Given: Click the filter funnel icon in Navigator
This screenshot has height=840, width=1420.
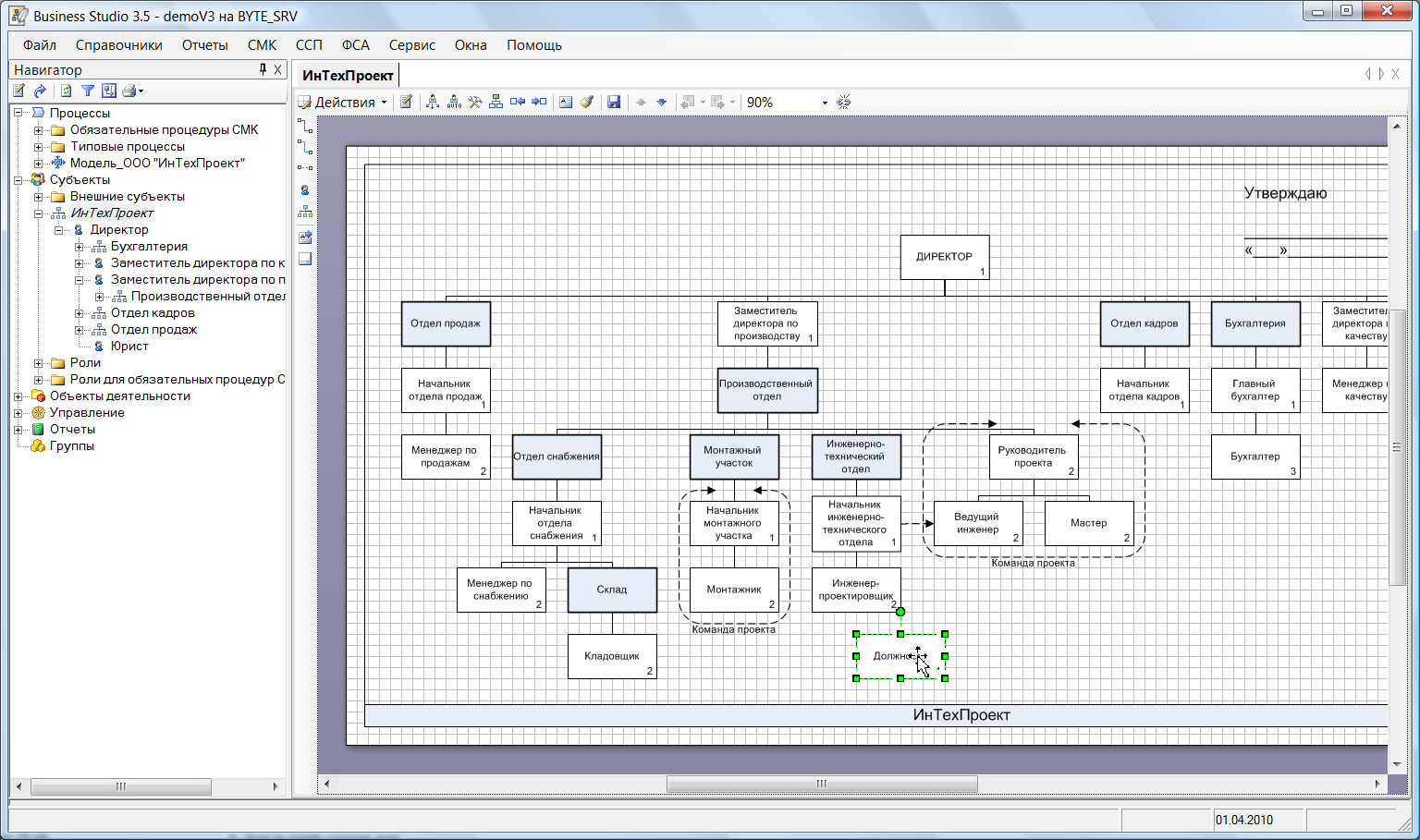Looking at the screenshot, I should pyautogui.click(x=88, y=91).
